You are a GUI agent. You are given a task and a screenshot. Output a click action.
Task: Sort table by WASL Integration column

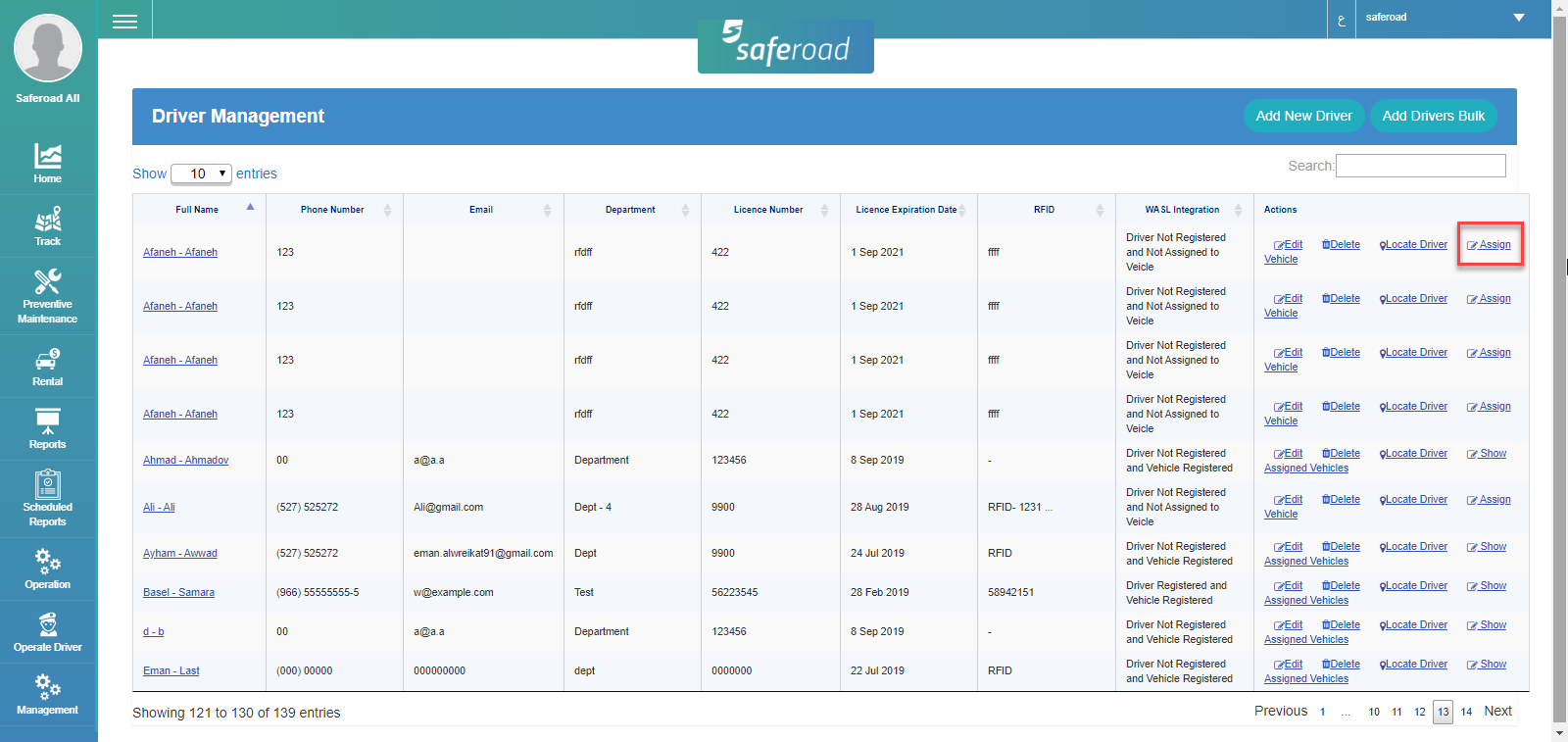tap(1184, 209)
